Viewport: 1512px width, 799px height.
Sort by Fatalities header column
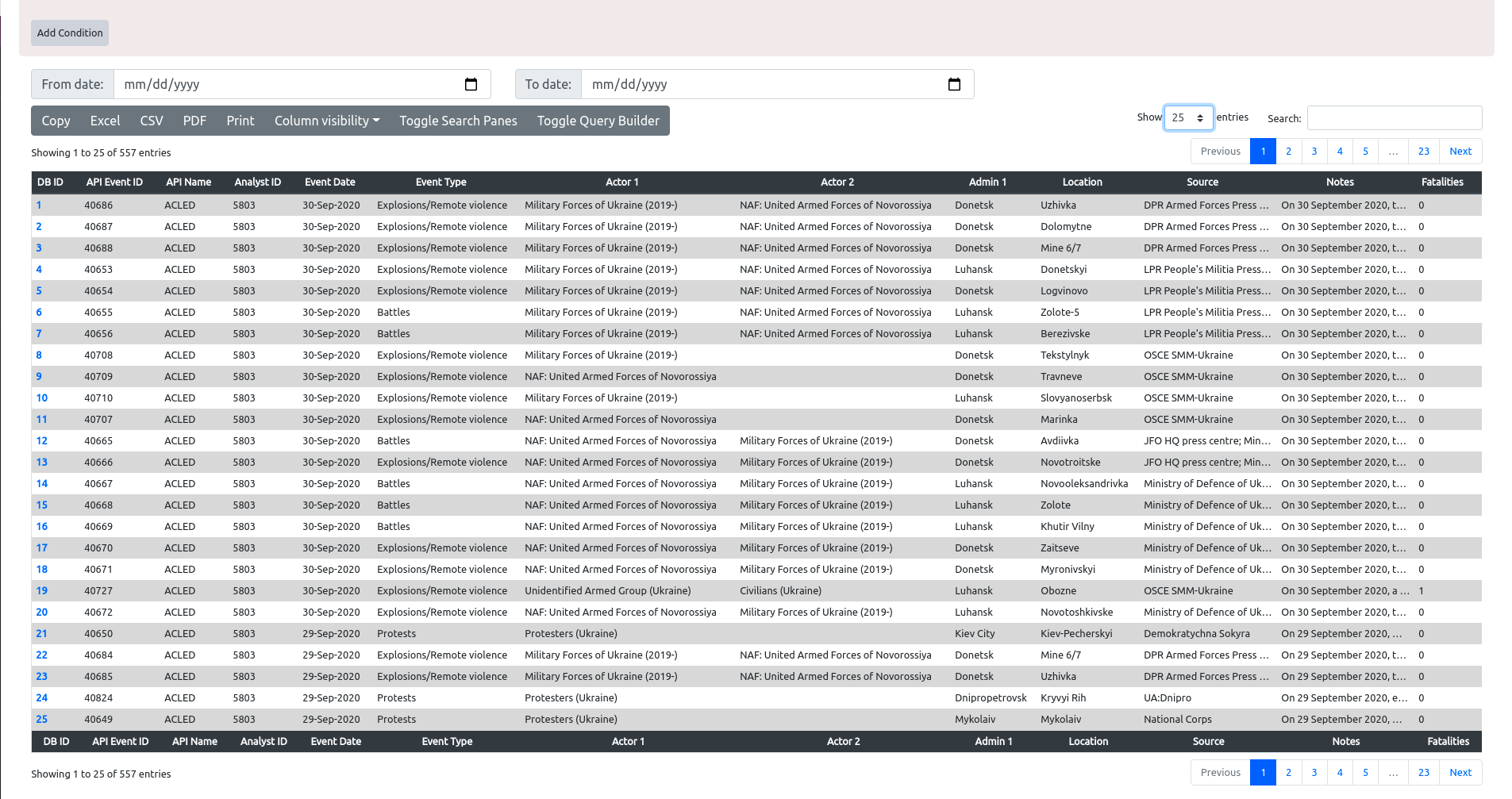point(1442,182)
